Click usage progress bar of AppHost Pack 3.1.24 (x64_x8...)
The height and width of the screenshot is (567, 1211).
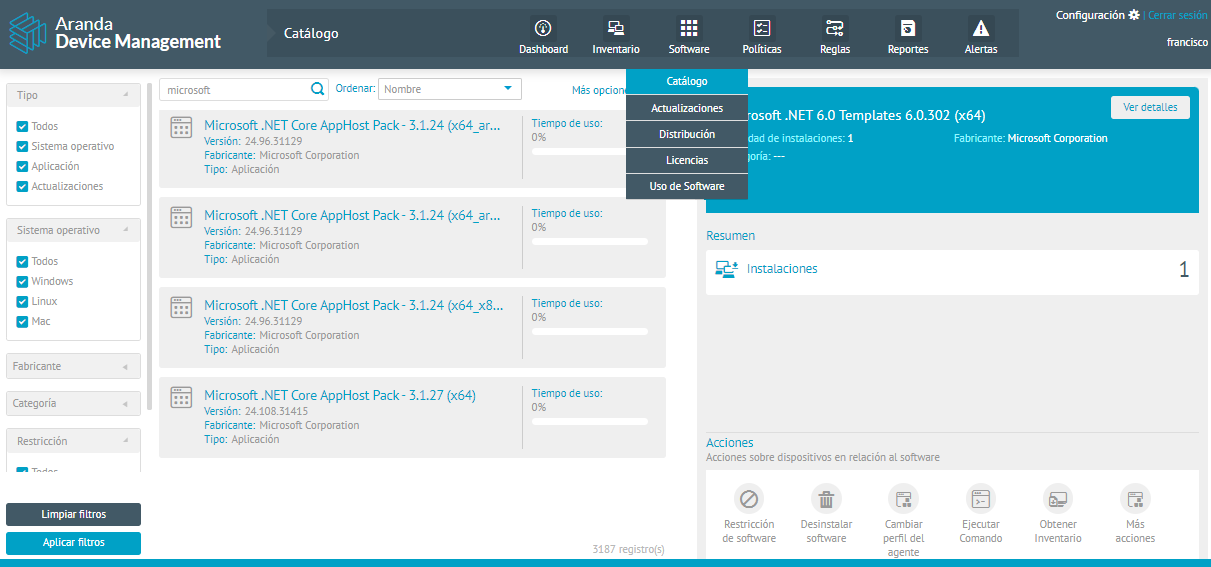tap(590, 331)
